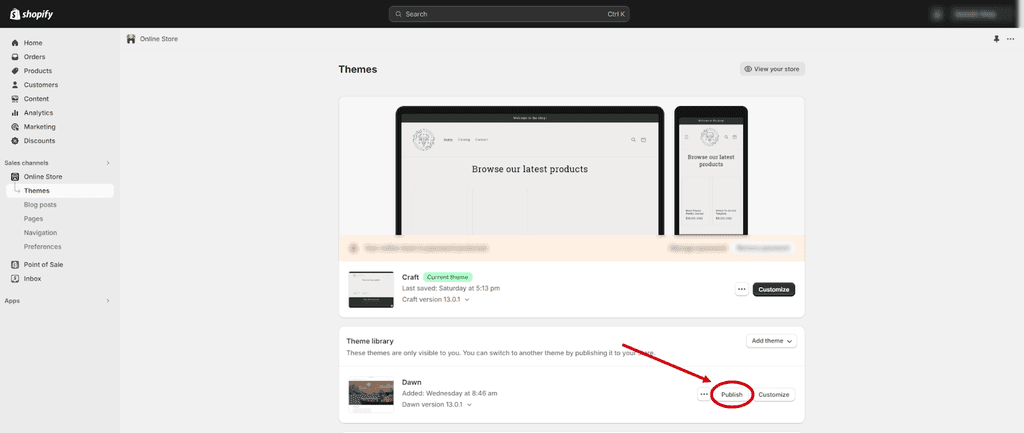Click the Current theme badge
Image resolution: width=1024 pixels, height=433 pixels.
coord(447,277)
